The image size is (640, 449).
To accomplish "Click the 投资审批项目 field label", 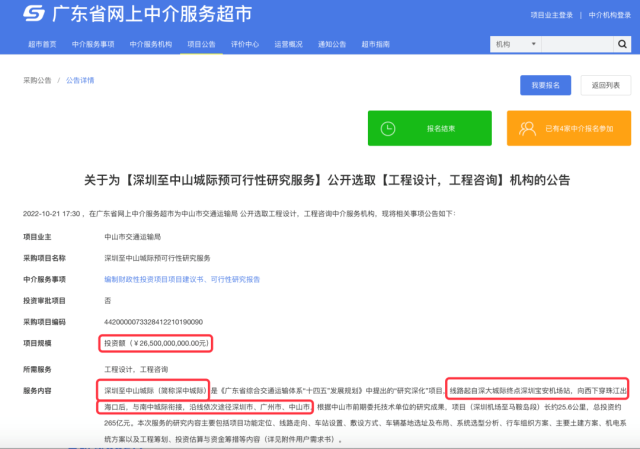I will pyautogui.click(x=44, y=301).
